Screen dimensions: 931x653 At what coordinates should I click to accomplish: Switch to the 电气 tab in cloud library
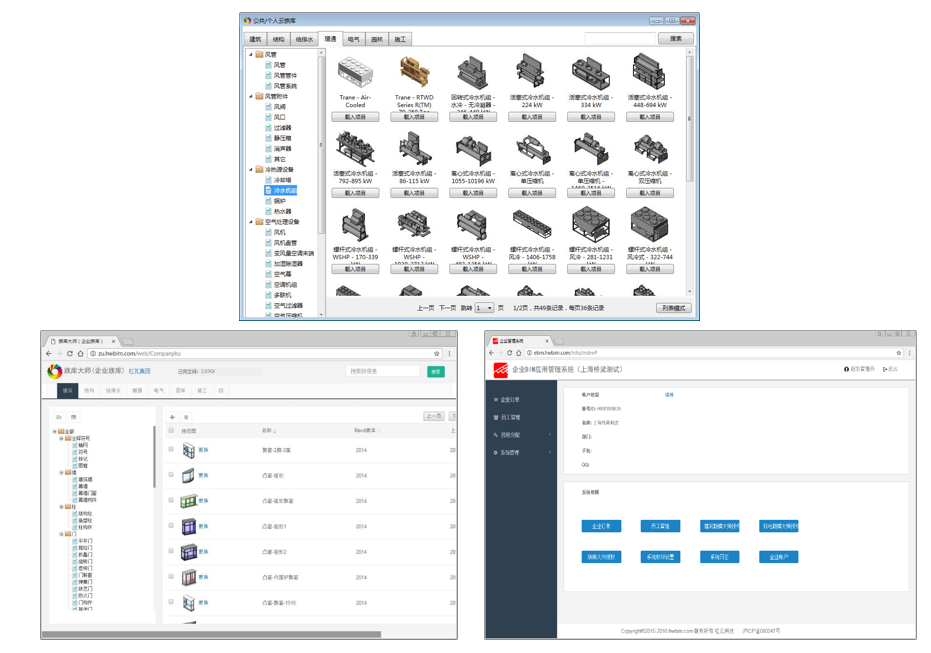353,39
